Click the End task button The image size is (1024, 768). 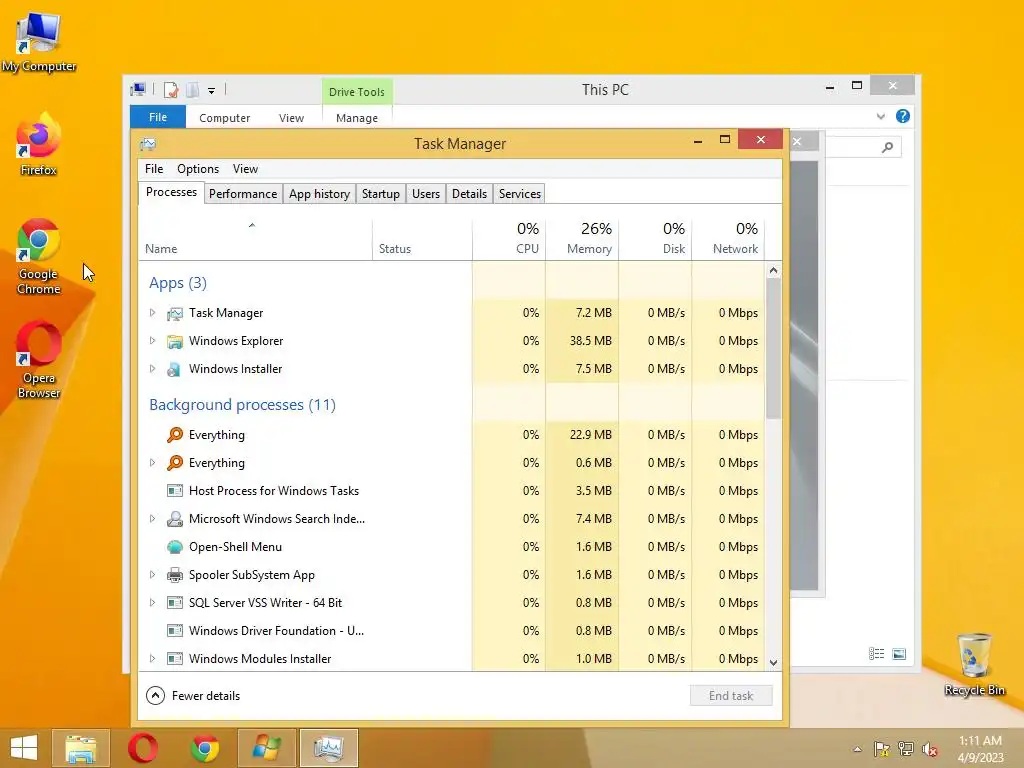731,696
